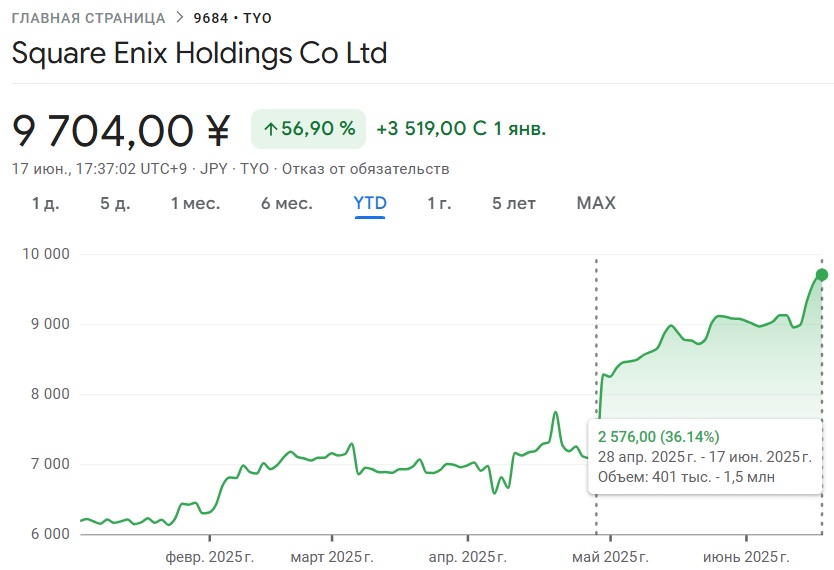Click the breadcrumb chevron separator

pos(179,17)
